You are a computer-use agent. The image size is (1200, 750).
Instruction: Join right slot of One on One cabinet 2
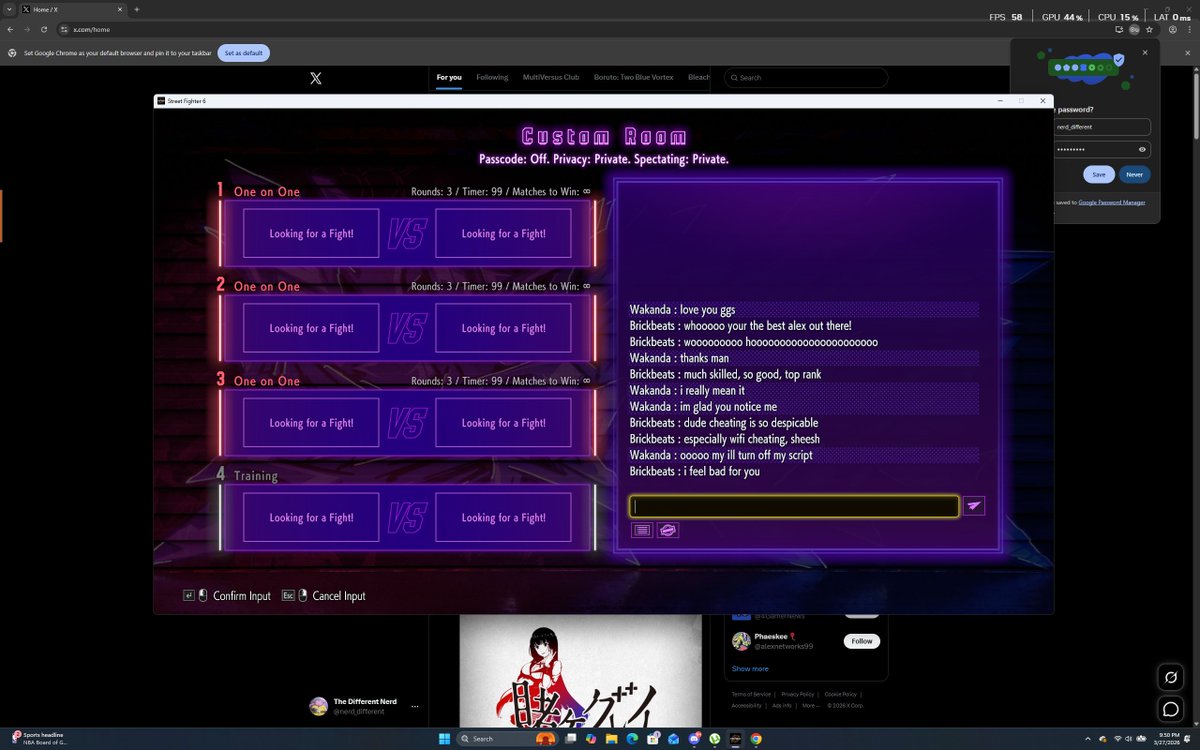tap(503, 328)
